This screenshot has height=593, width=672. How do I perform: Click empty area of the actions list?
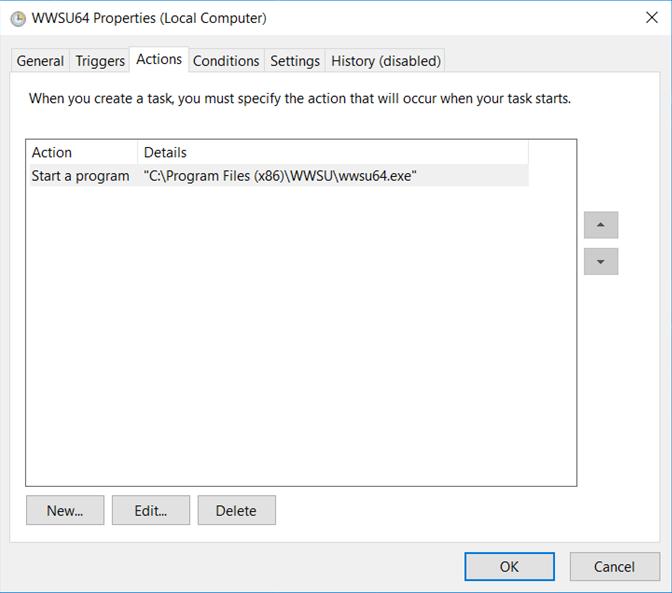(300, 334)
